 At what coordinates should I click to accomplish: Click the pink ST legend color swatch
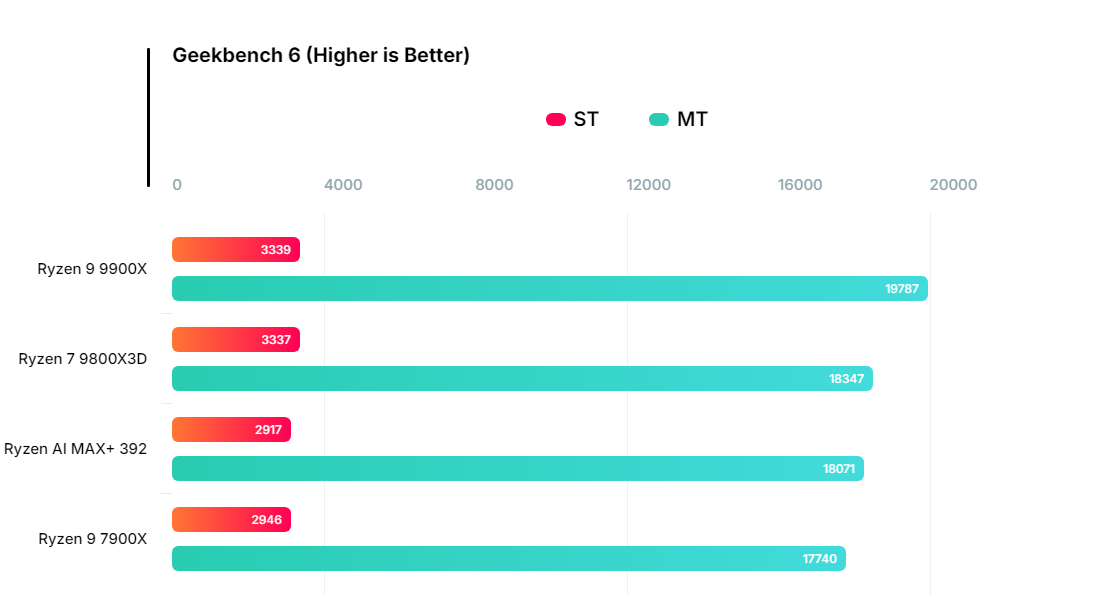[x=556, y=120]
